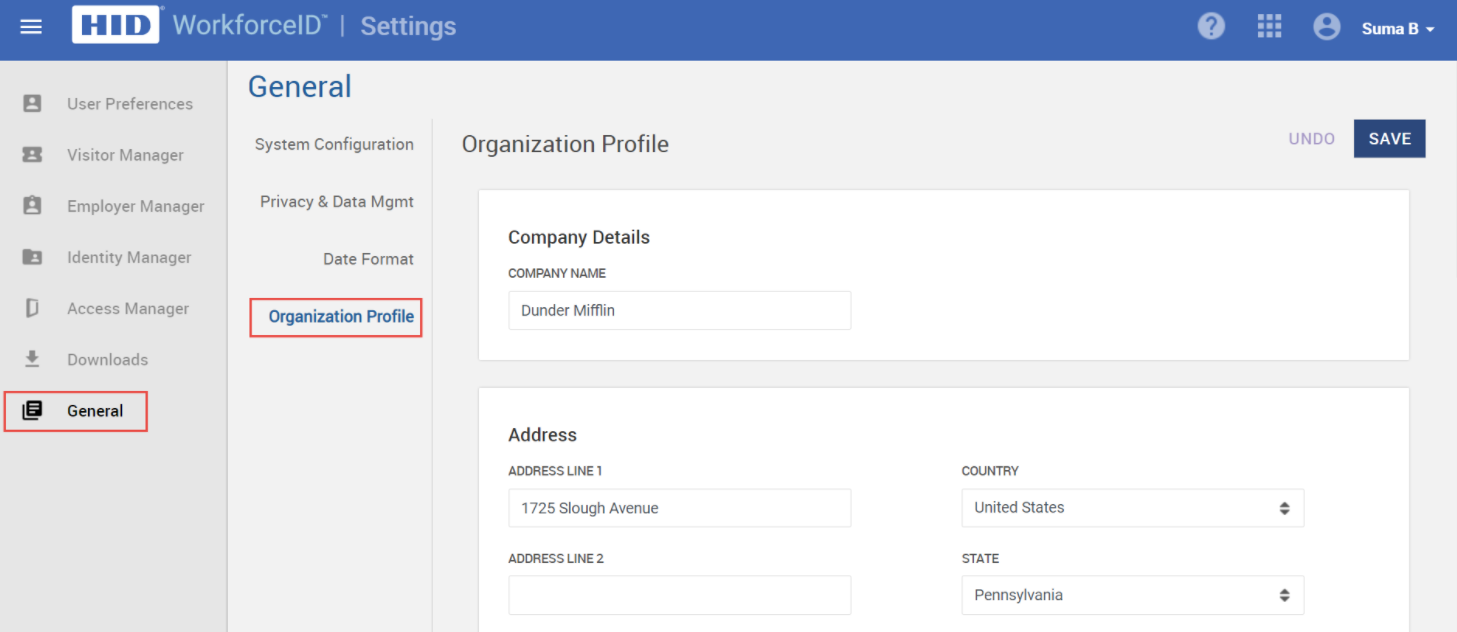Switch to Privacy & Data Mgmt

336,202
